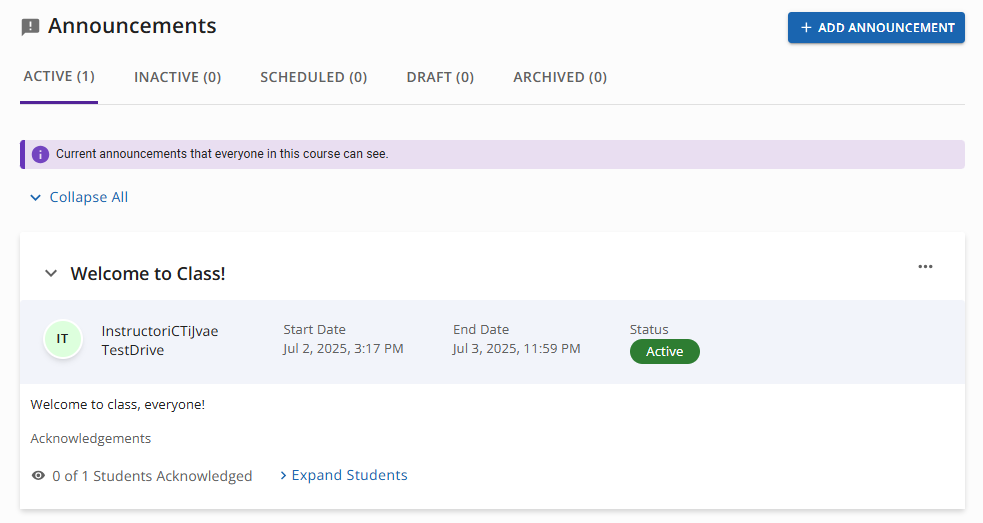The width and height of the screenshot is (983, 523).
Task: Open the Scheduled (0) tab
Action: tap(313, 77)
